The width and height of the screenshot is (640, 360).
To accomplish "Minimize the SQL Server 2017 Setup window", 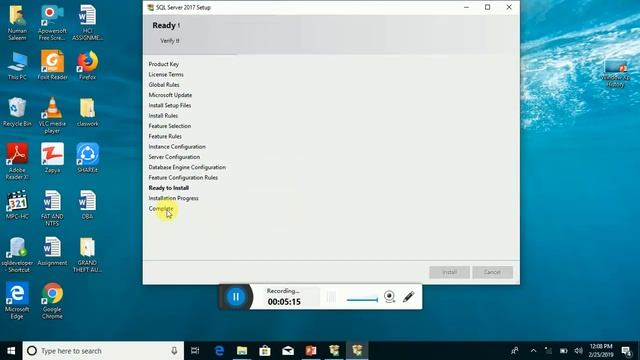I will [467, 7].
